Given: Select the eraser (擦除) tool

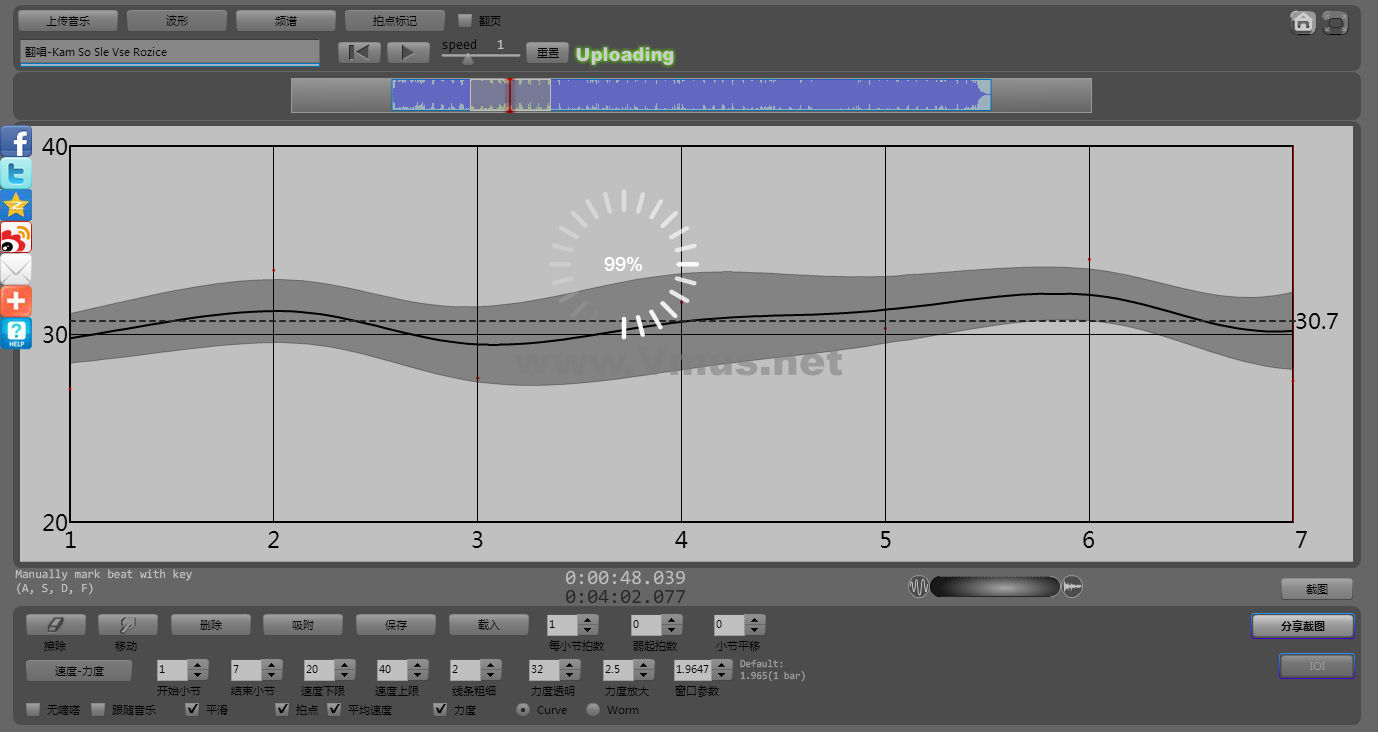Looking at the screenshot, I should coord(55,625).
